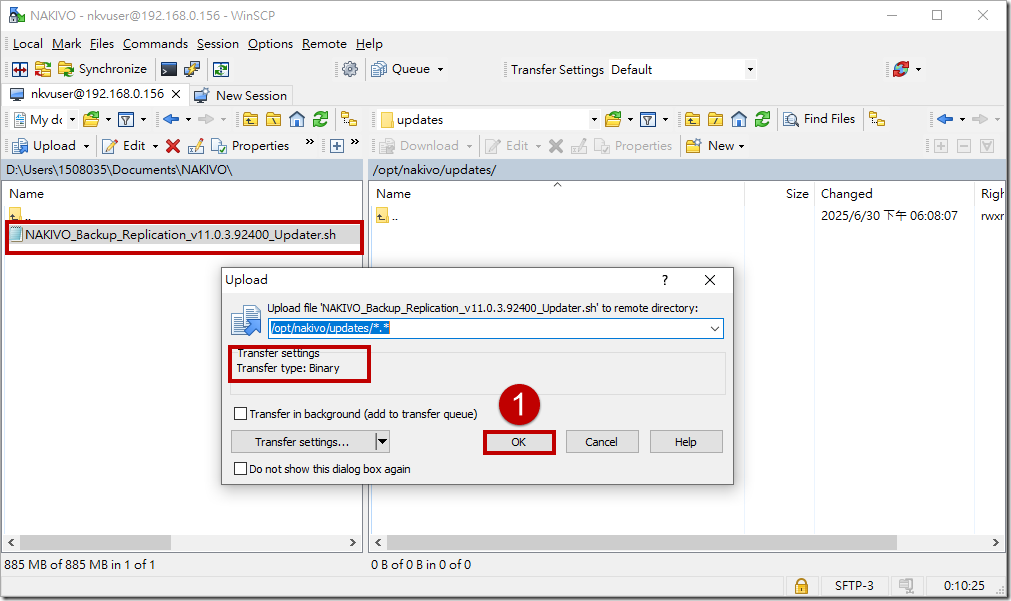Expand the New button dropdown arrow
This screenshot has height=601, width=1011.
[x=741, y=146]
